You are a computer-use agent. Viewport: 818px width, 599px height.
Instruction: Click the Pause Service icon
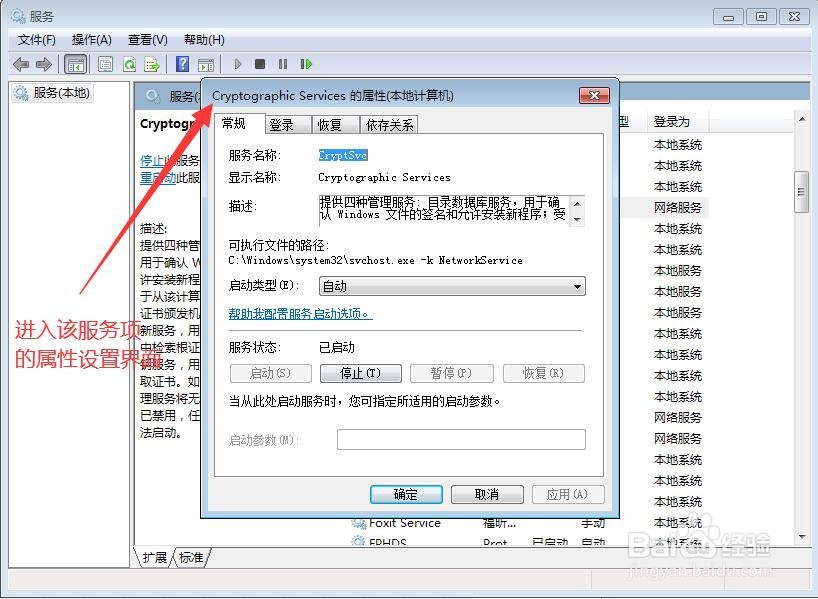(283, 64)
